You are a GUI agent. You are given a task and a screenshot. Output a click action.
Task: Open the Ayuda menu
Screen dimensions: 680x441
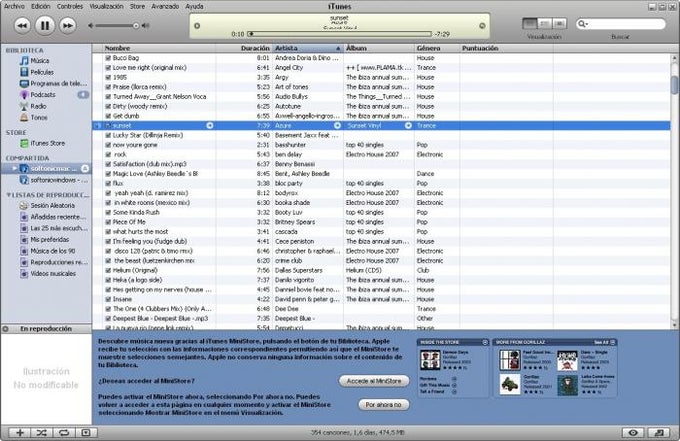(x=194, y=7)
